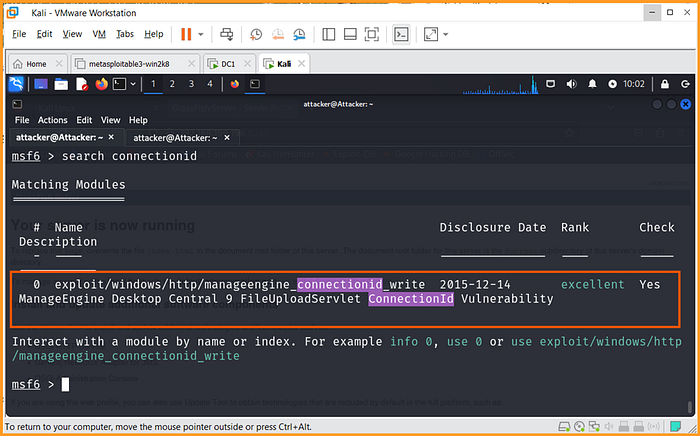Close the DC1 tab
Viewport: 700px width, 436px height.
(x=246, y=64)
